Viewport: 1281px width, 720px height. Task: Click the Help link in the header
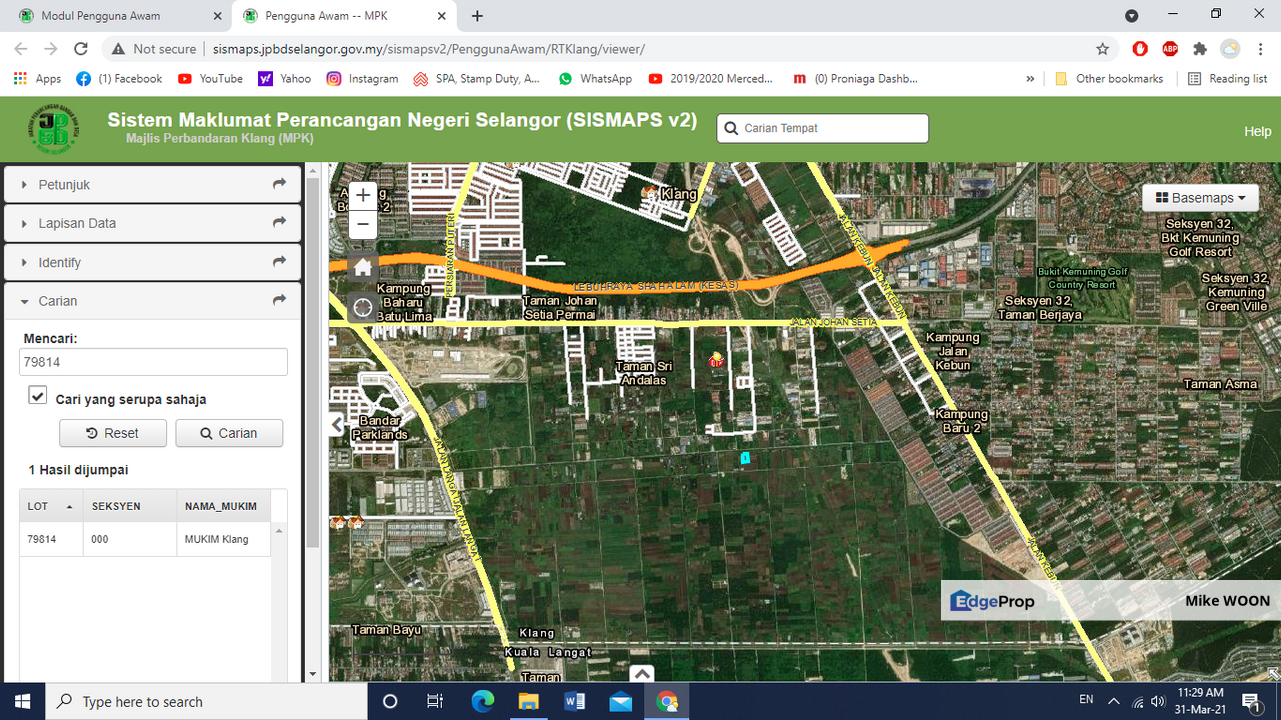[1257, 130]
